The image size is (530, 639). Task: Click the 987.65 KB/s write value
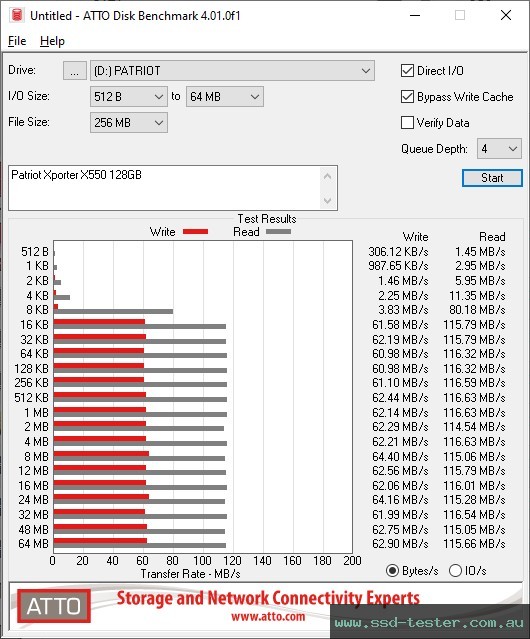pyautogui.click(x=398, y=266)
